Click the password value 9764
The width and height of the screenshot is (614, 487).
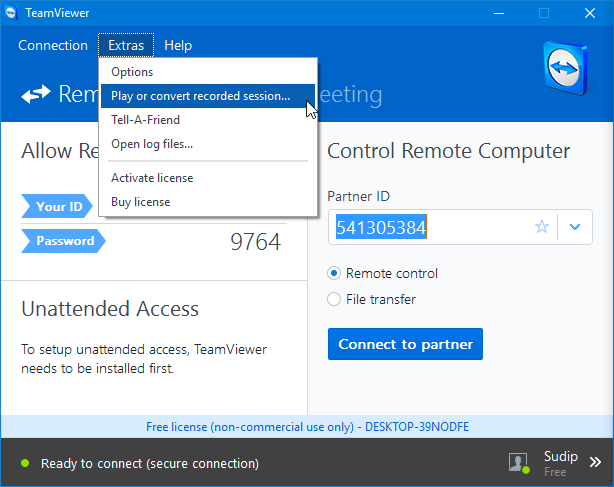(x=255, y=242)
